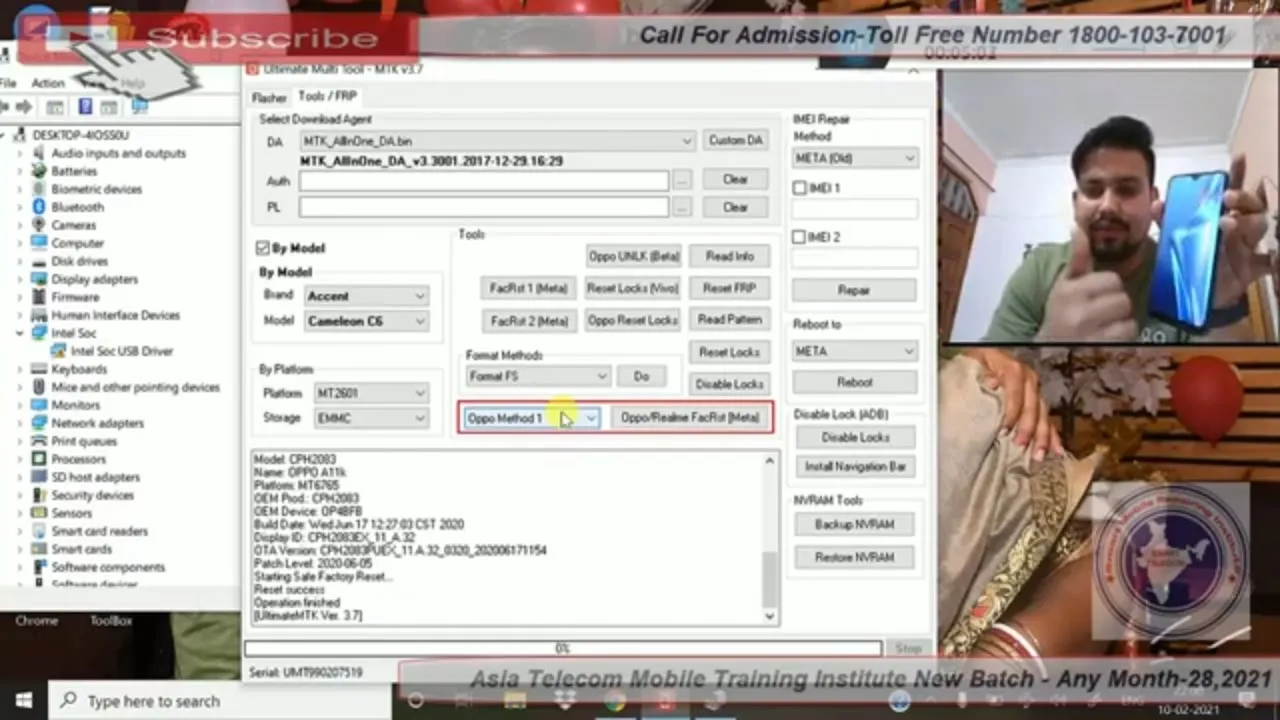
Task: Select Audio inputs and outputs device icon
Action: (38, 153)
